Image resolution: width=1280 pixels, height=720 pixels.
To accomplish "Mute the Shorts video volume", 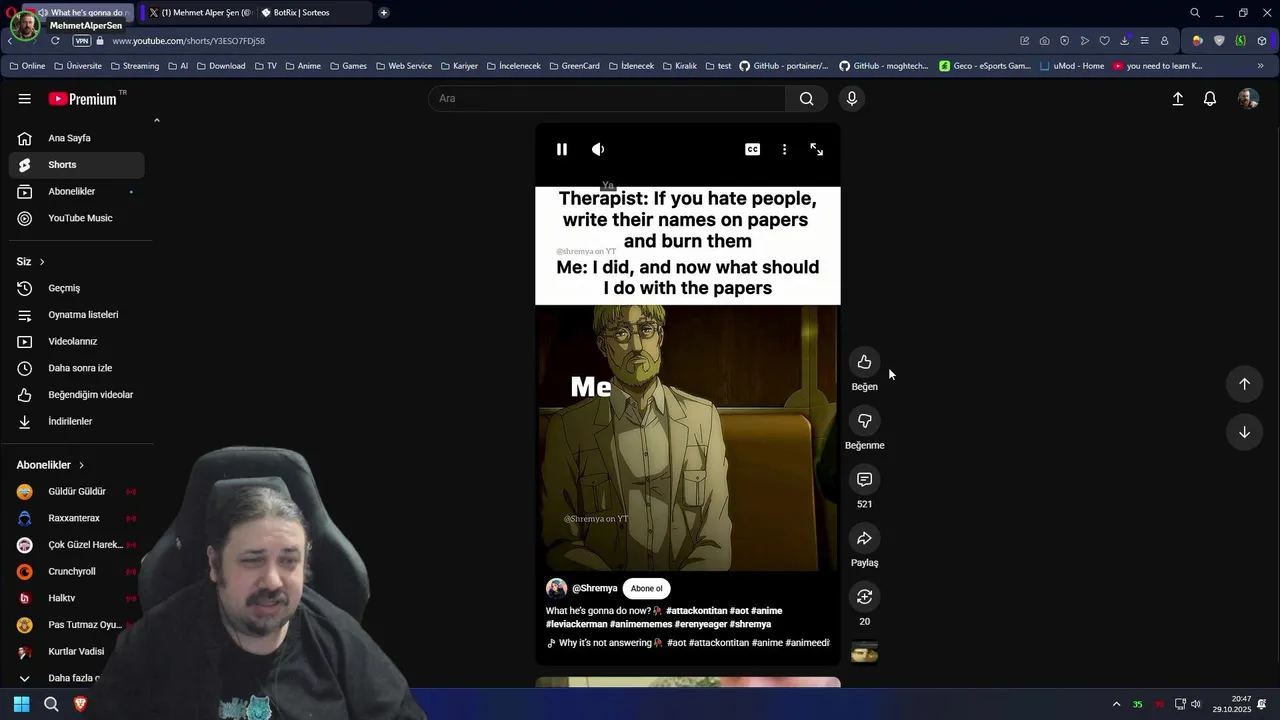I will tap(598, 149).
